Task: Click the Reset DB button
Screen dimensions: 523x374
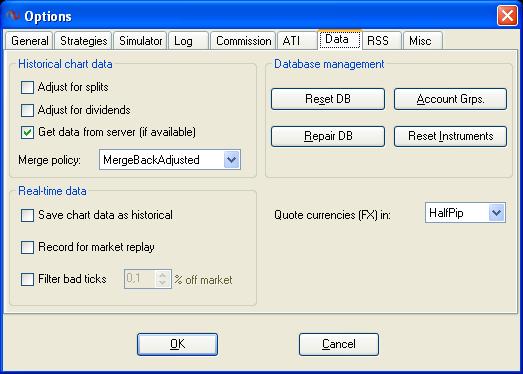Action: click(x=328, y=99)
